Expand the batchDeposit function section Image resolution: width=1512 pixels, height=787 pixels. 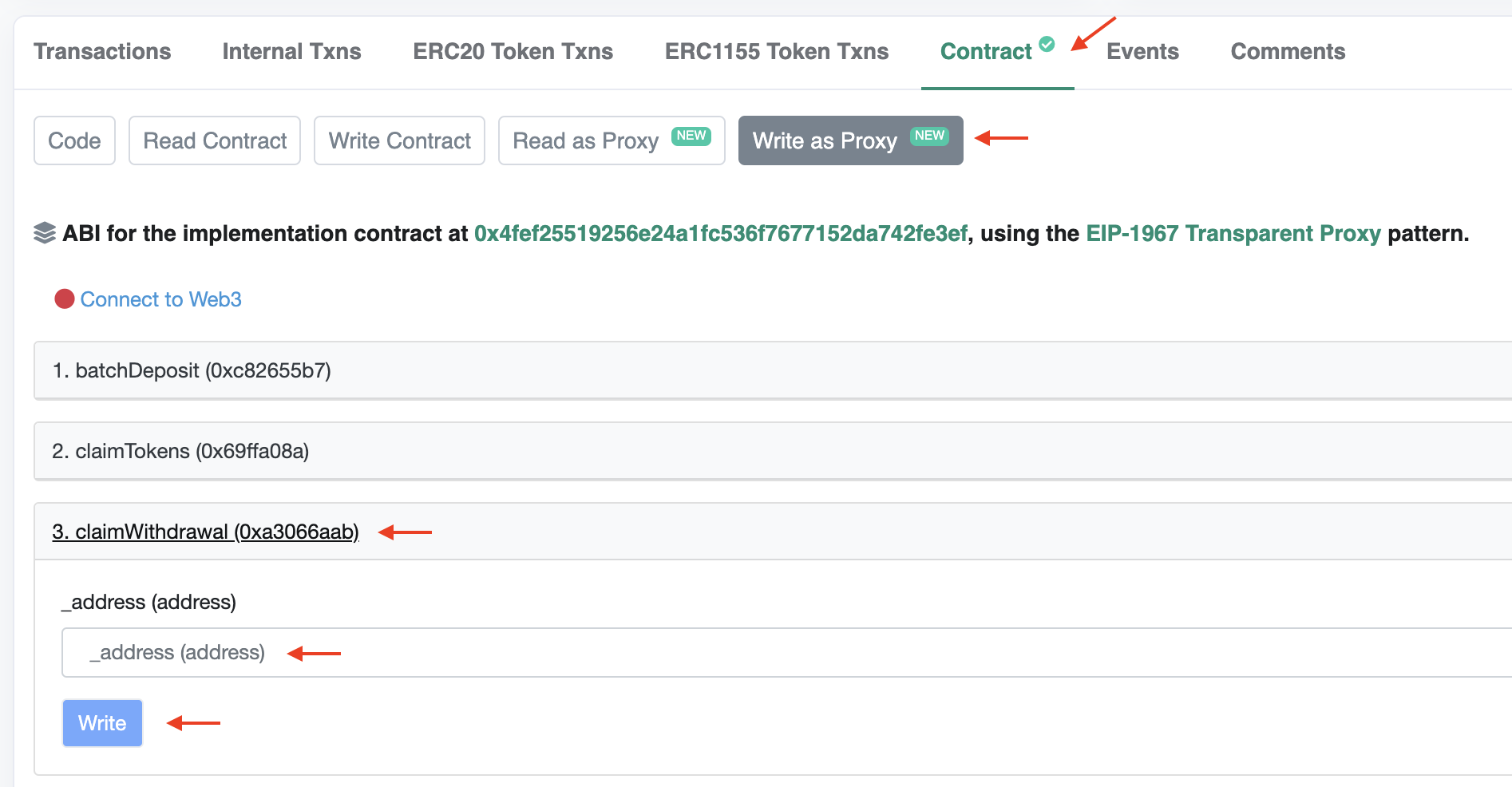(773, 370)
